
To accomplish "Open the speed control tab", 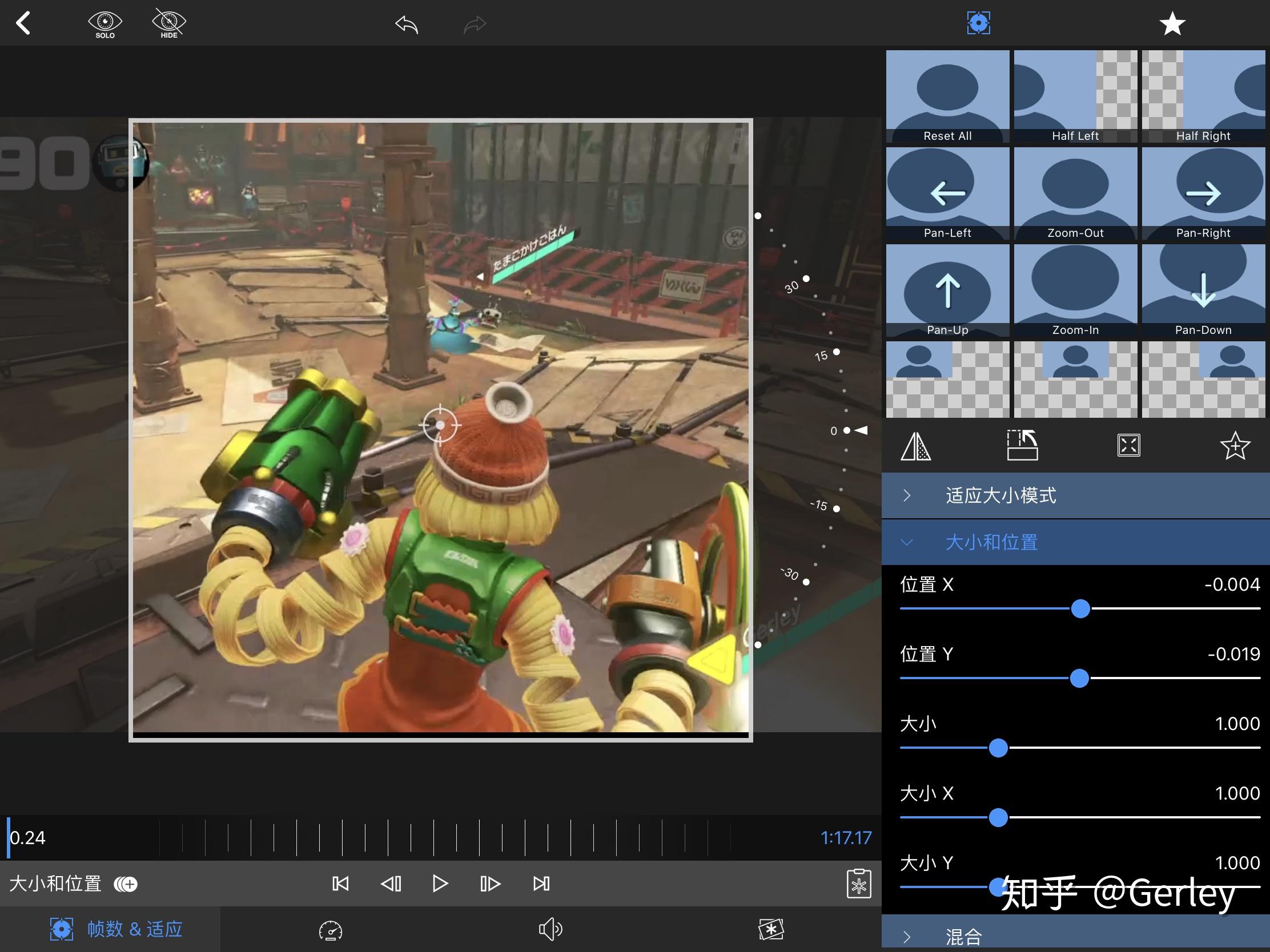I will click(331, 930).
